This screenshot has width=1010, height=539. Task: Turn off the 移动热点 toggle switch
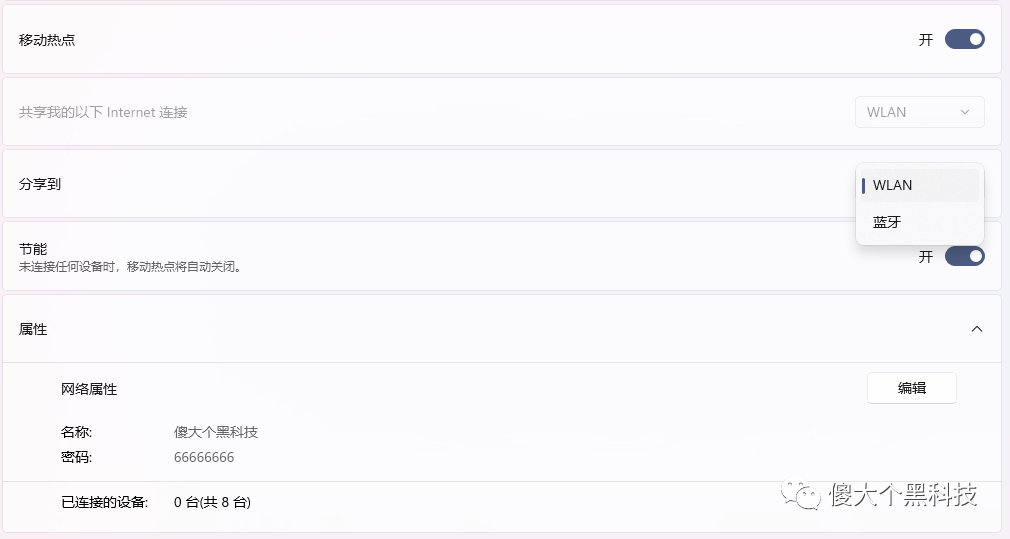[964, 39]
